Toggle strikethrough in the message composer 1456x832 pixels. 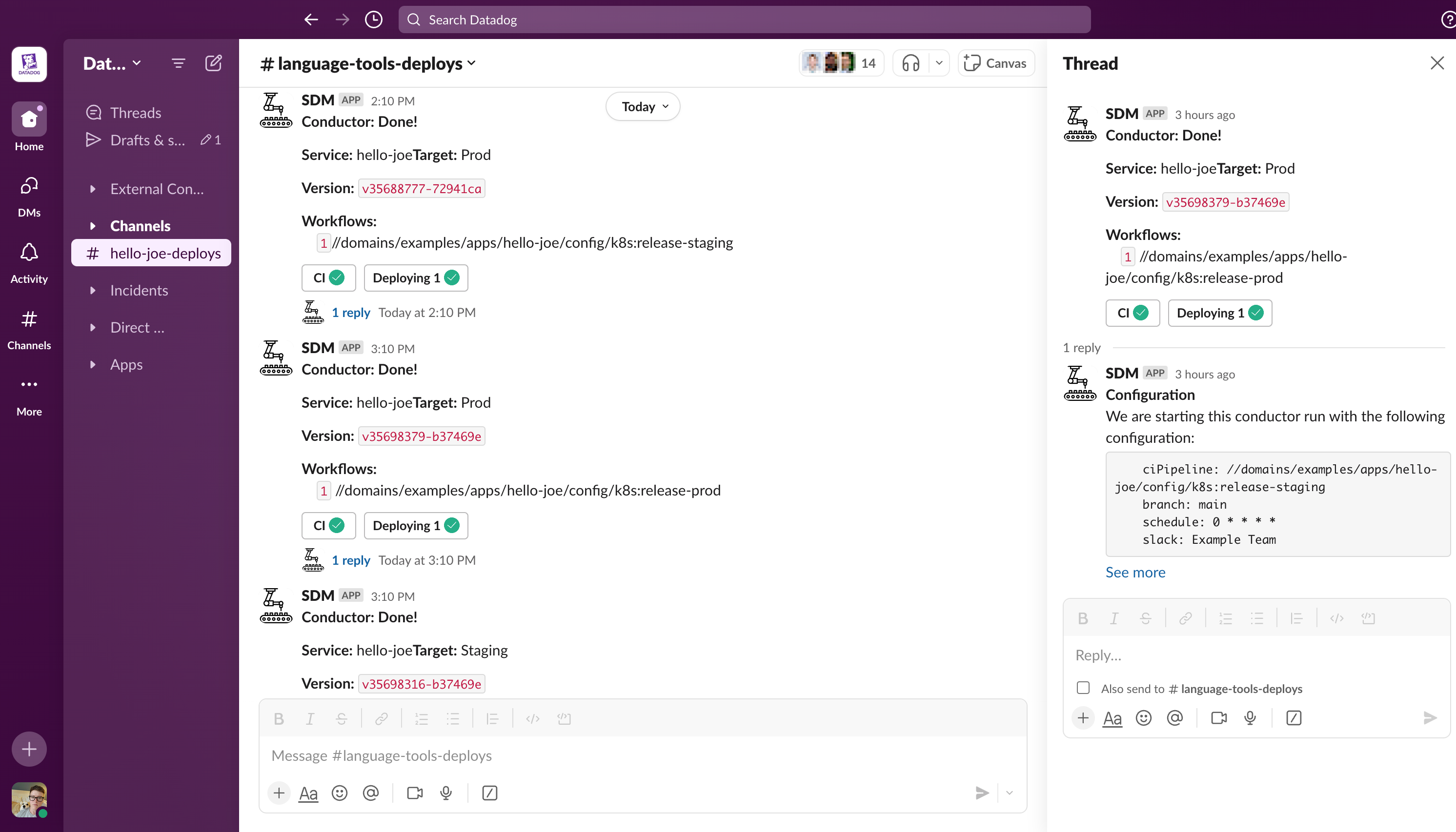pyautogui.click(x=341, y=718)
